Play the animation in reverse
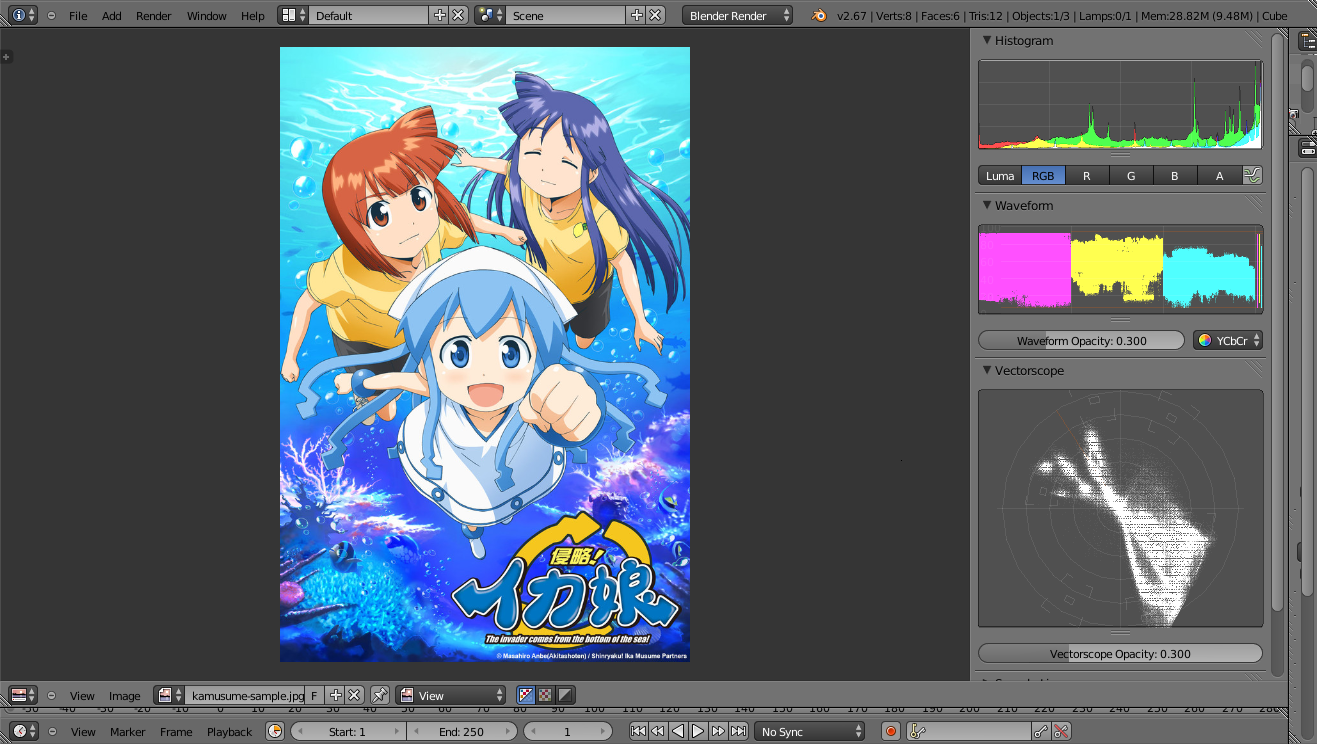The height and width of the screenshot is (744, 1317). 678,731
